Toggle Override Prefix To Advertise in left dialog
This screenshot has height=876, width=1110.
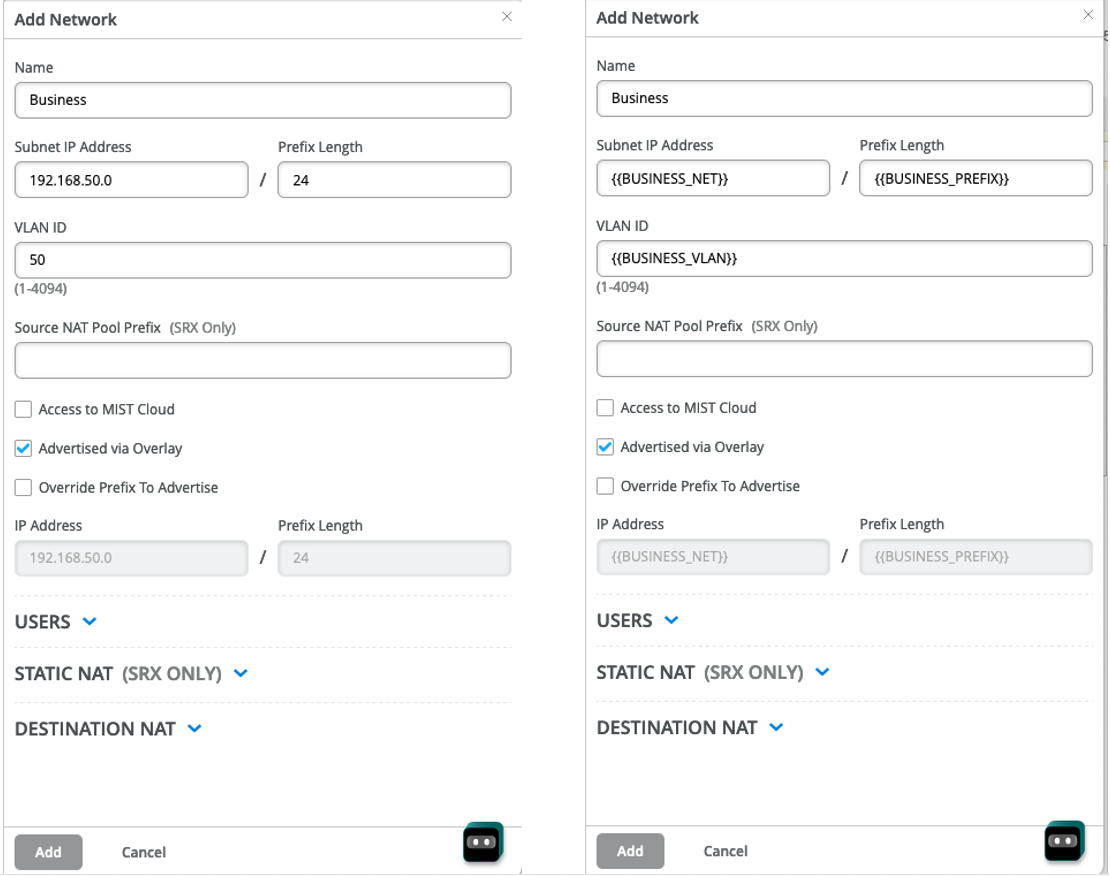click(x=23, y=488)
